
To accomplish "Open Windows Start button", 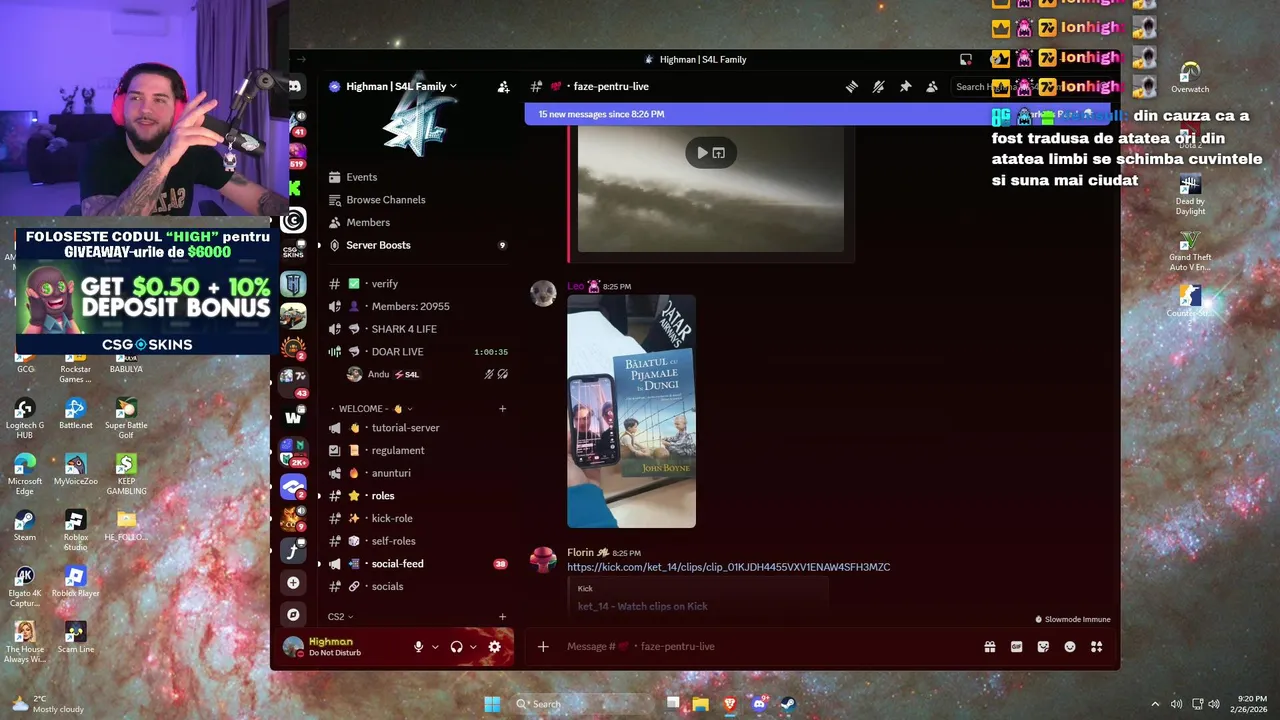I will coord(492,704).
